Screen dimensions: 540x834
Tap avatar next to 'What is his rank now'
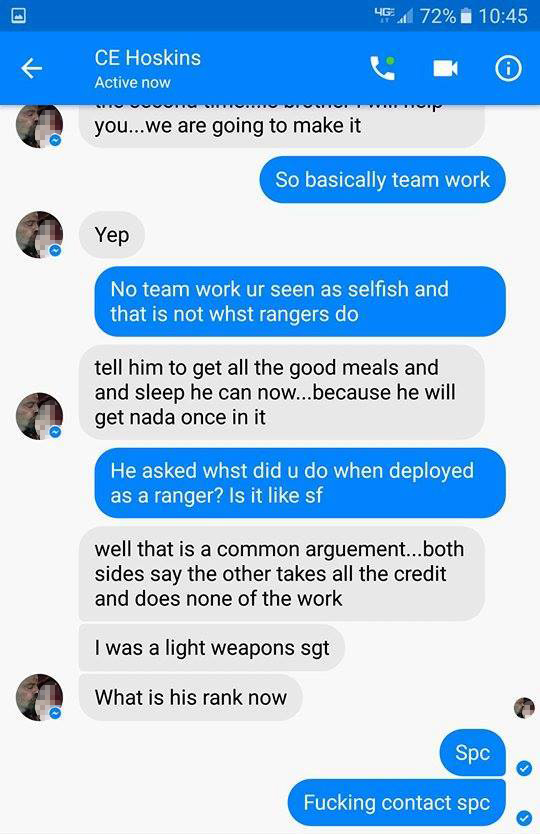pyautogui.click(x=39, y=697)
